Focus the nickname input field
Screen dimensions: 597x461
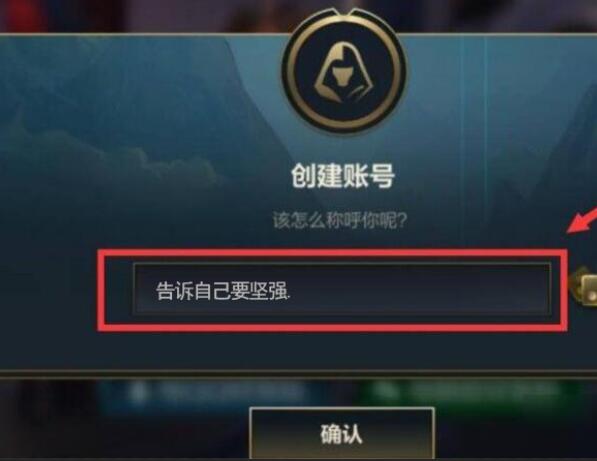[x=342, y=289]
